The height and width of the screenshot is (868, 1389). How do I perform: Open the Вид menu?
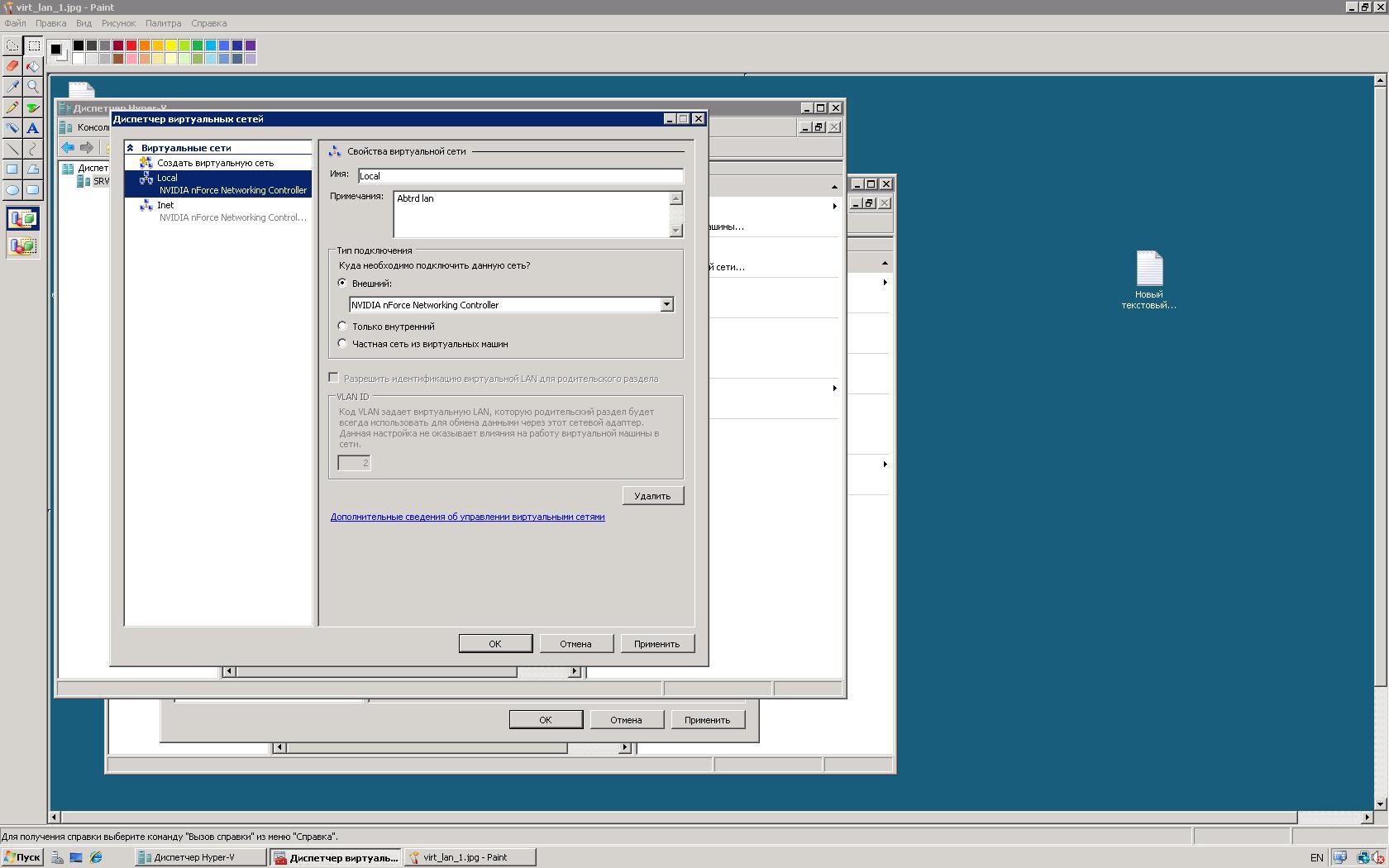84,23
